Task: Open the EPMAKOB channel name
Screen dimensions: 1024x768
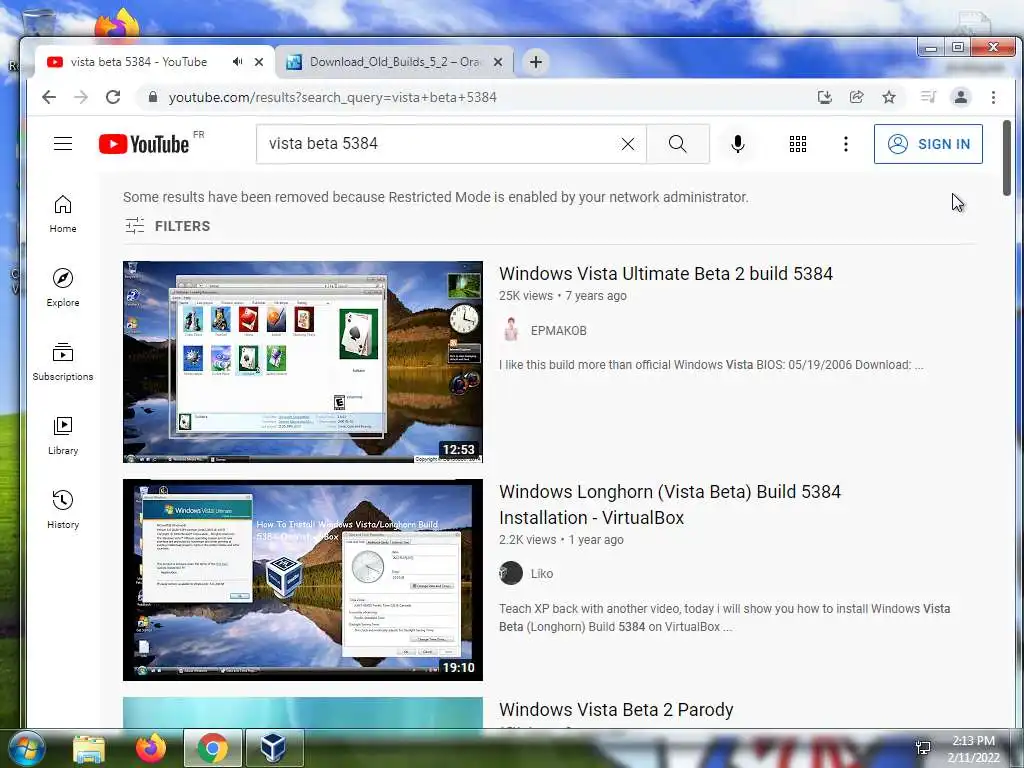Action: click(x=558, y=330)
